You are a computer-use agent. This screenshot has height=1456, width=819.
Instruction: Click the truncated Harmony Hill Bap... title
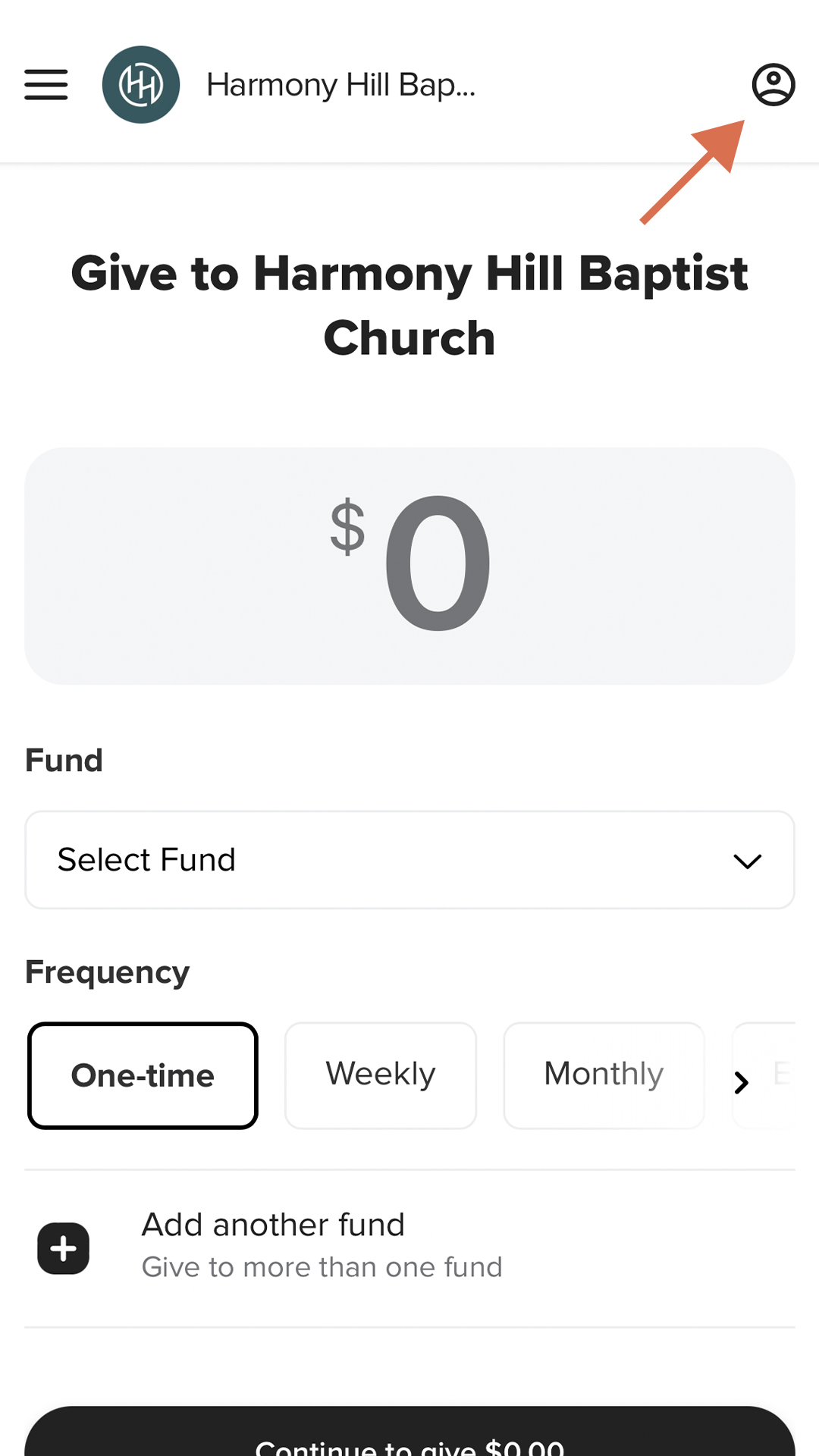click(340, 85)
